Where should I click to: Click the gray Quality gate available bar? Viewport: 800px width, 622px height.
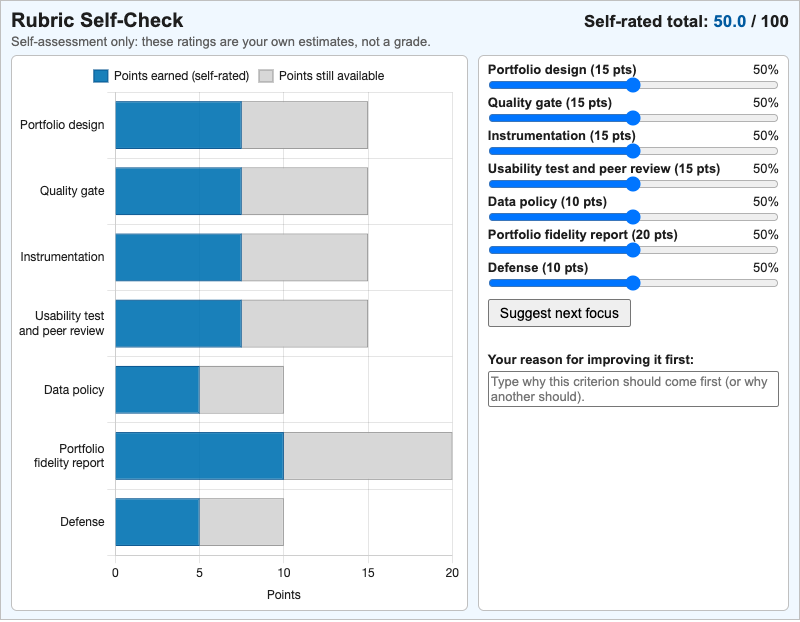305,191
